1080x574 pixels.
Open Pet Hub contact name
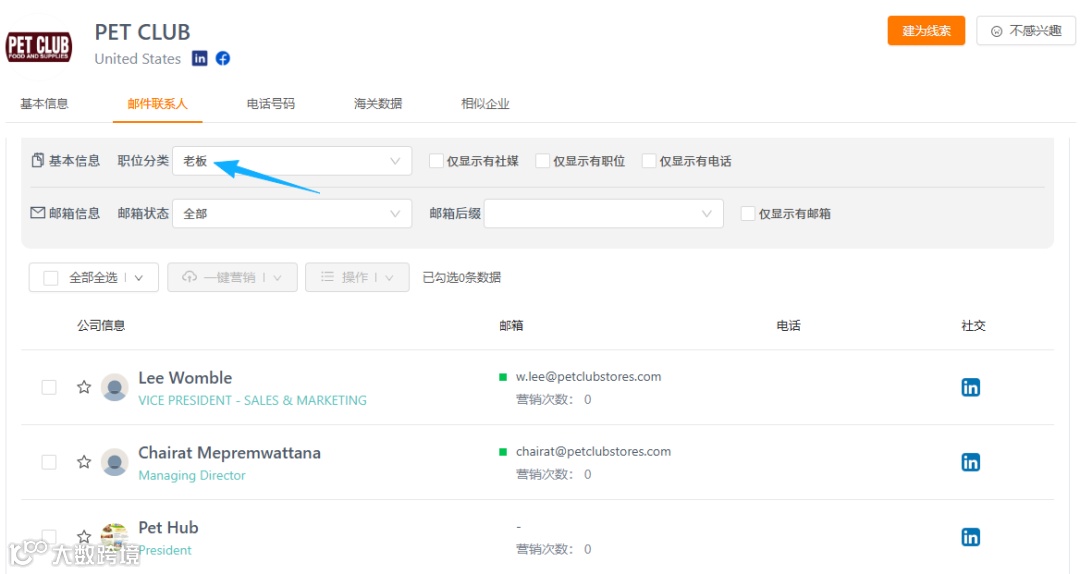point(168,527)
